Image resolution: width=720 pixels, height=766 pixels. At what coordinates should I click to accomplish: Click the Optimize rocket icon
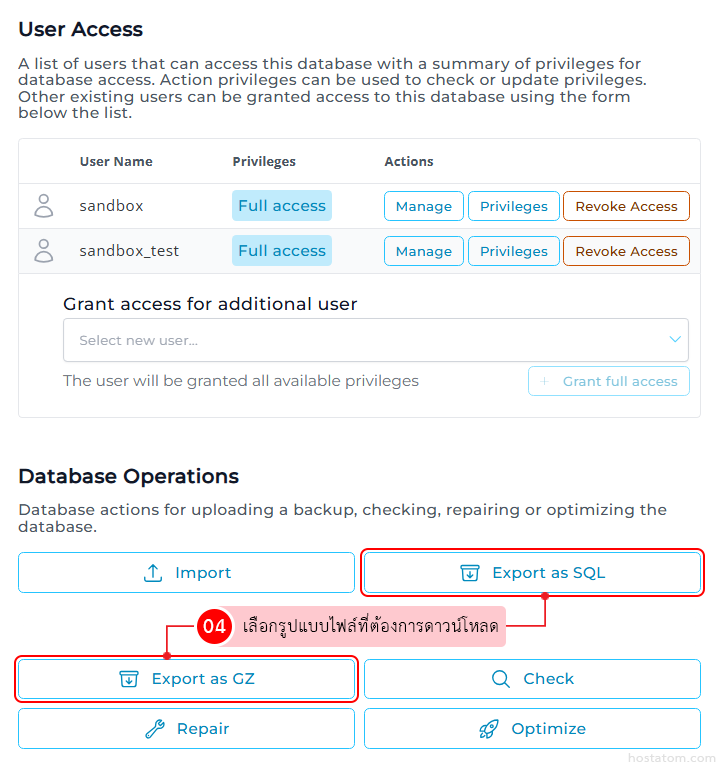(489, 729)
